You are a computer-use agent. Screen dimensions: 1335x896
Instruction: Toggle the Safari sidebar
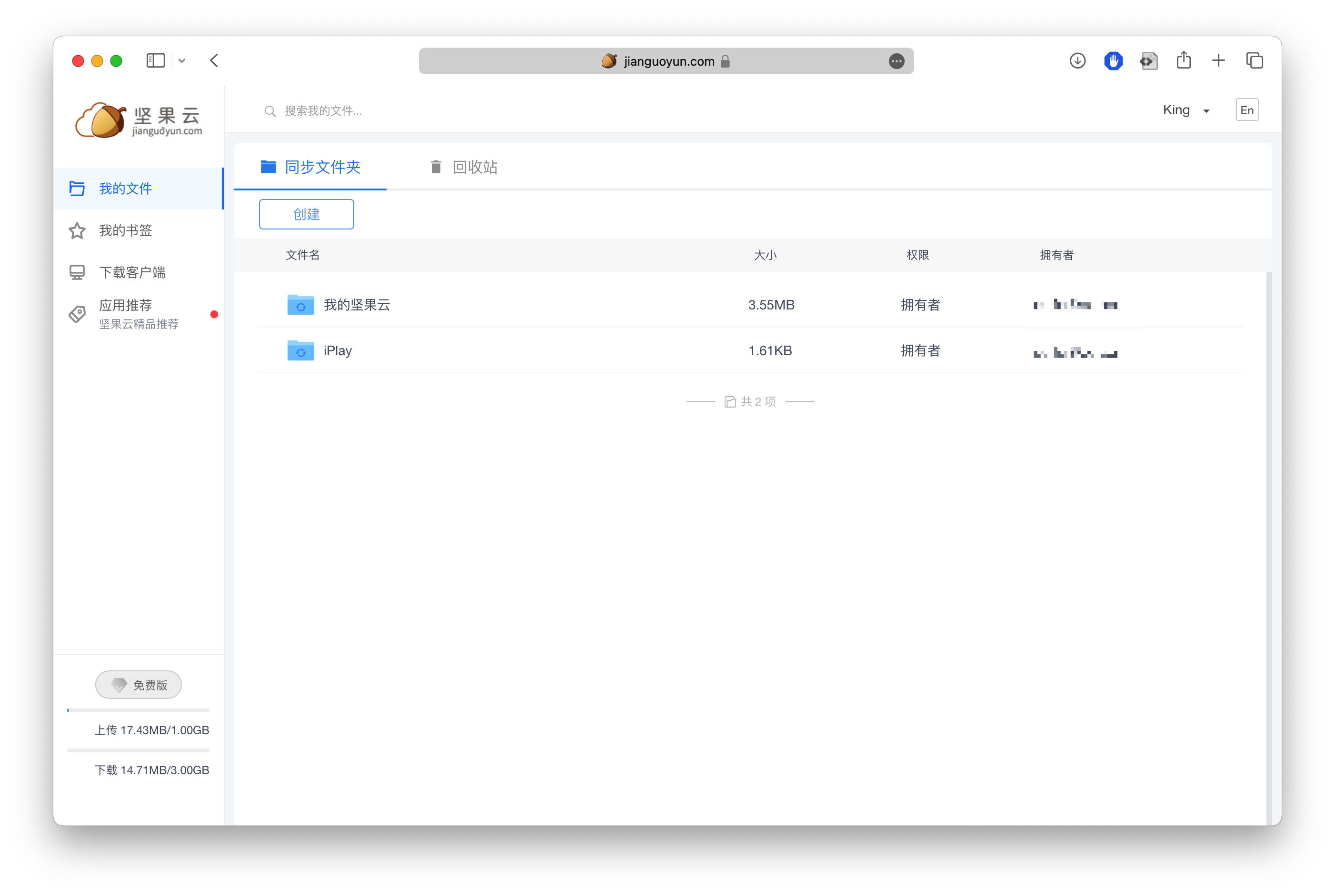155,60
